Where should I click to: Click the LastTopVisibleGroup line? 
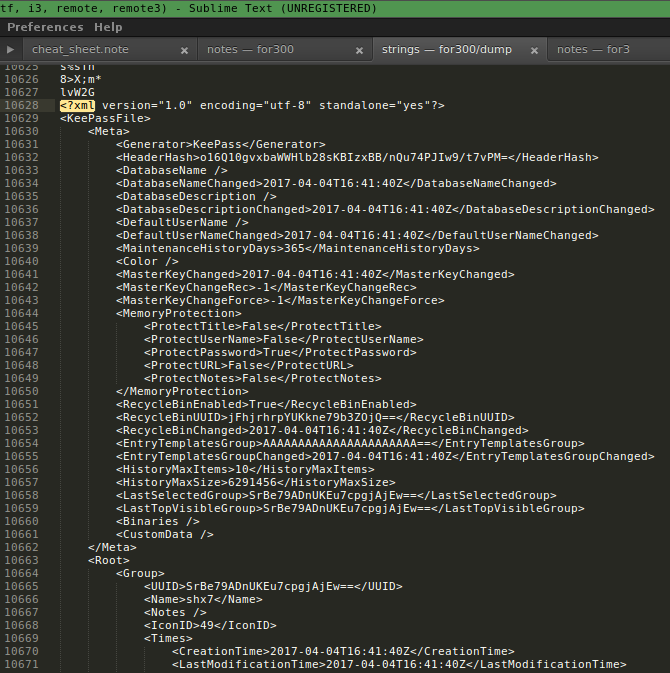[x=350, y=508]
